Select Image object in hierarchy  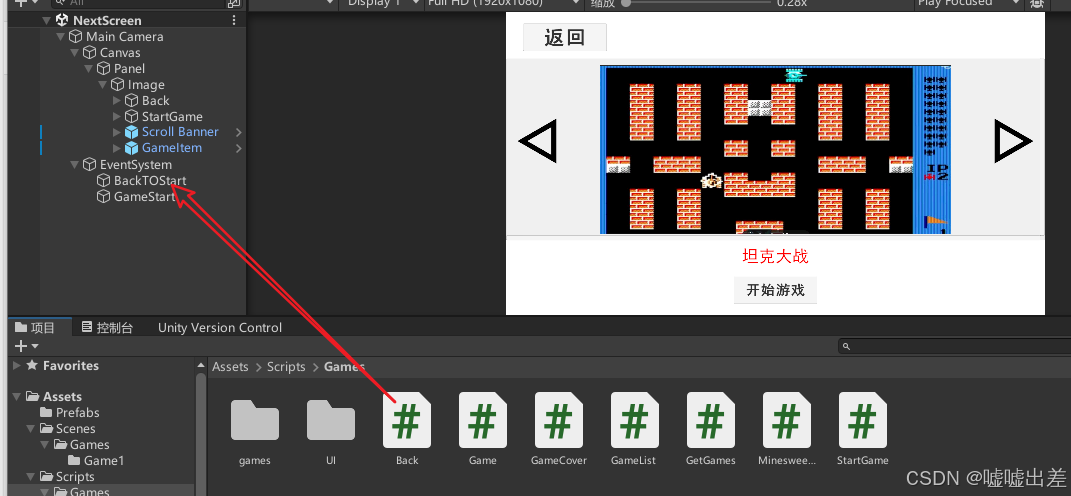tap(145, 85)
